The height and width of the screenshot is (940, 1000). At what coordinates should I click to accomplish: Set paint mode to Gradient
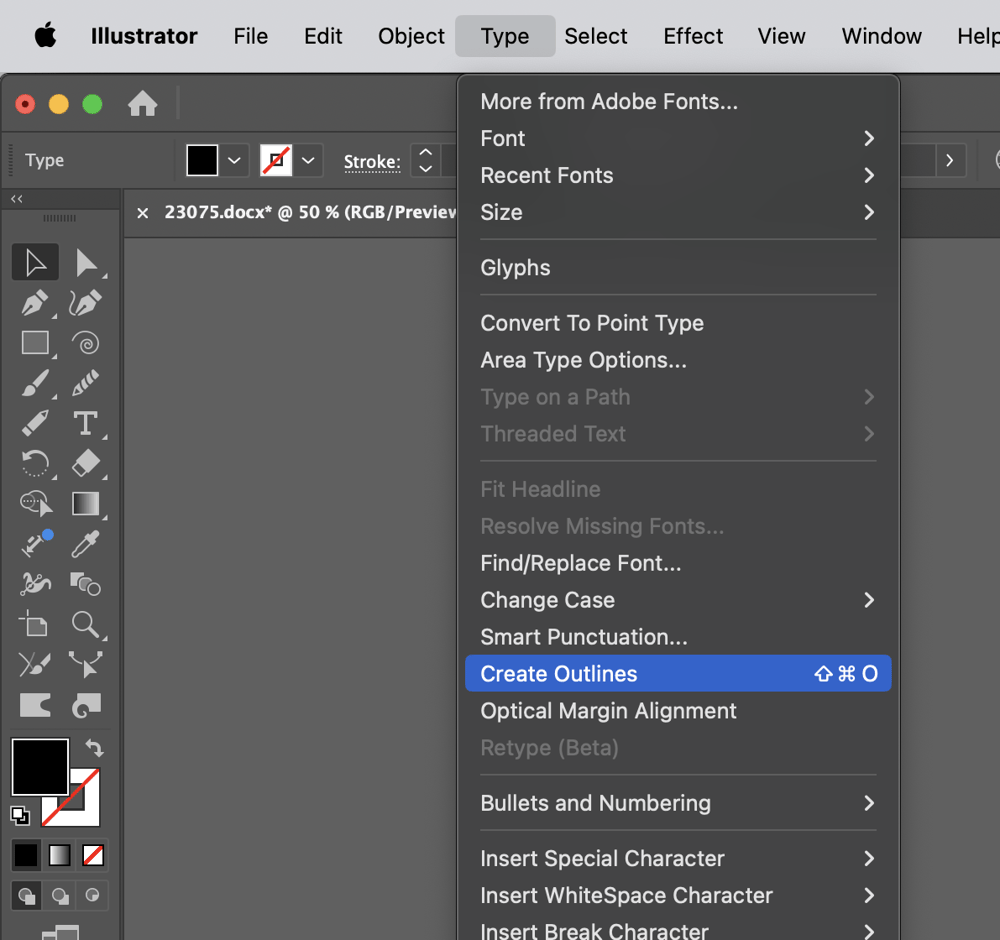(x=59, y=855)
